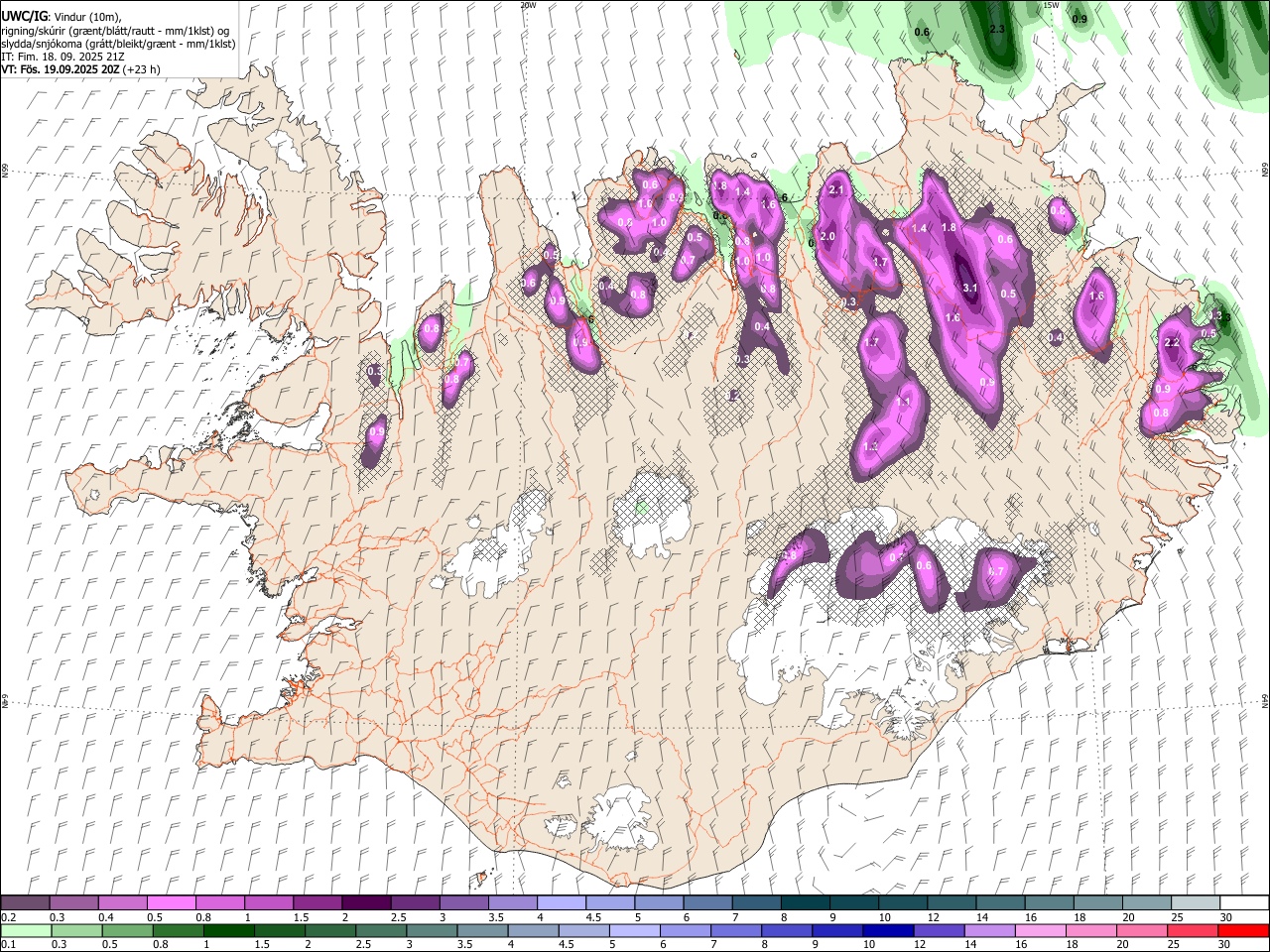Click the 3.1 precipitation value on the map
1270x952 pixels.
pyautogui.click(x=970, y=289)
